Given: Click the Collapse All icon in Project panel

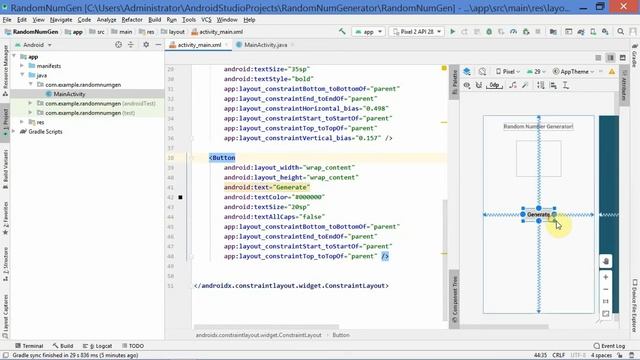Looking at the screenshot, I should (x=131, y=45).
